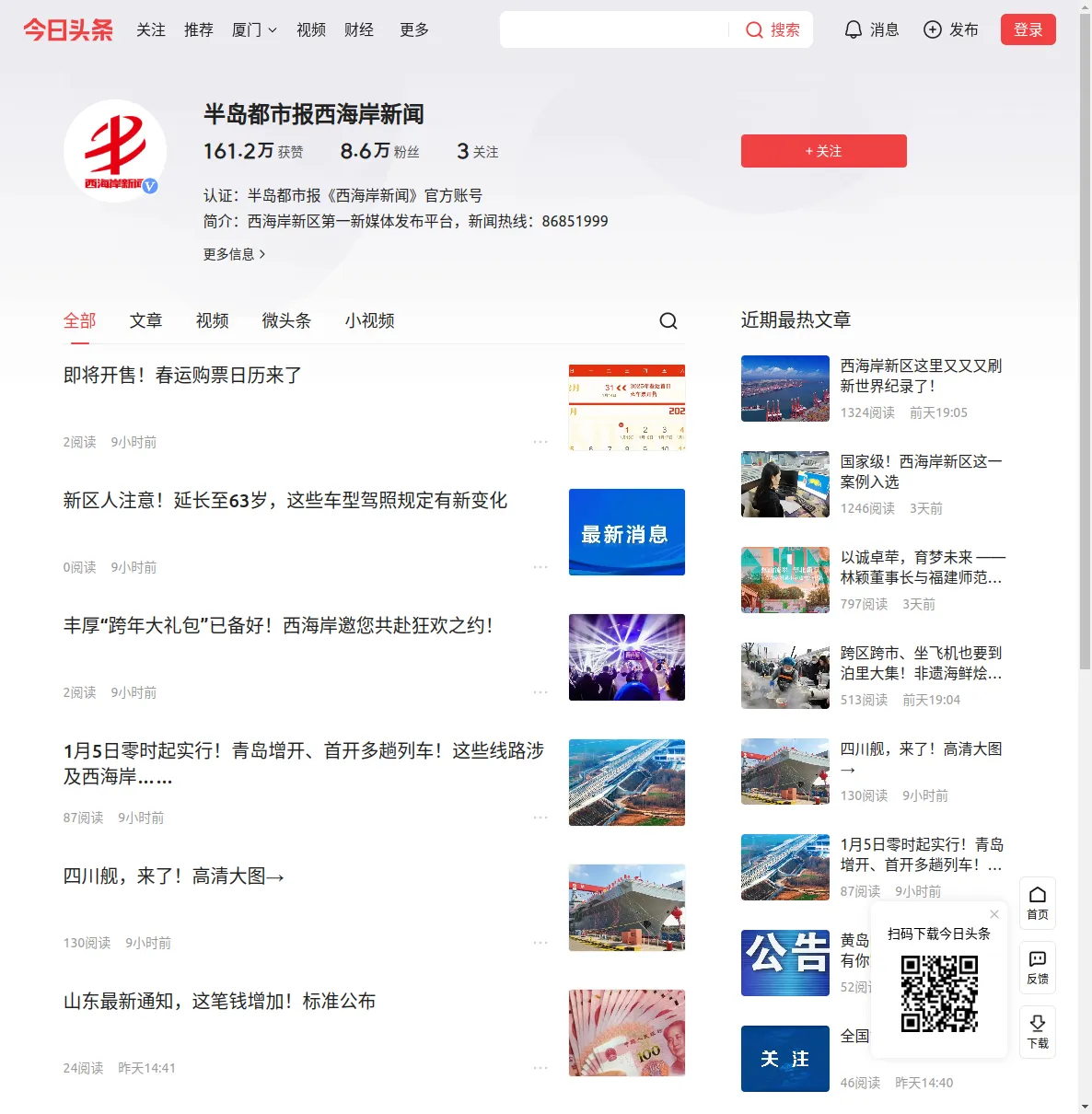This screenshot has height=1114, width=1092.
Task: Open more options for 山东最新通知 article
Action: click(540, 1068)
